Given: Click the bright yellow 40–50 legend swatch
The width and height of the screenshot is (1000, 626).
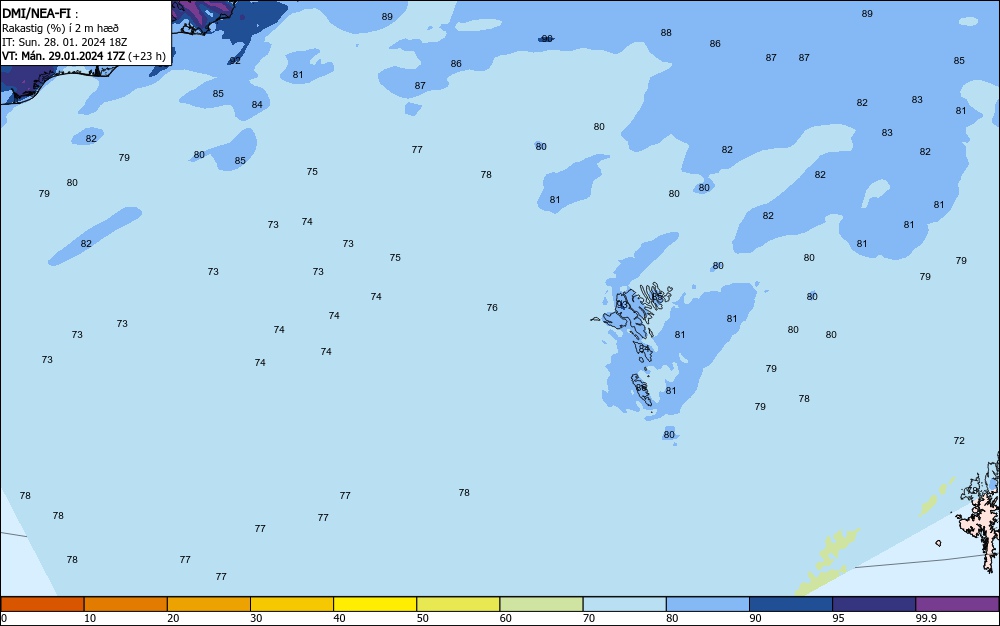Looking at the screenshot, I should click(x=375, y=604).
